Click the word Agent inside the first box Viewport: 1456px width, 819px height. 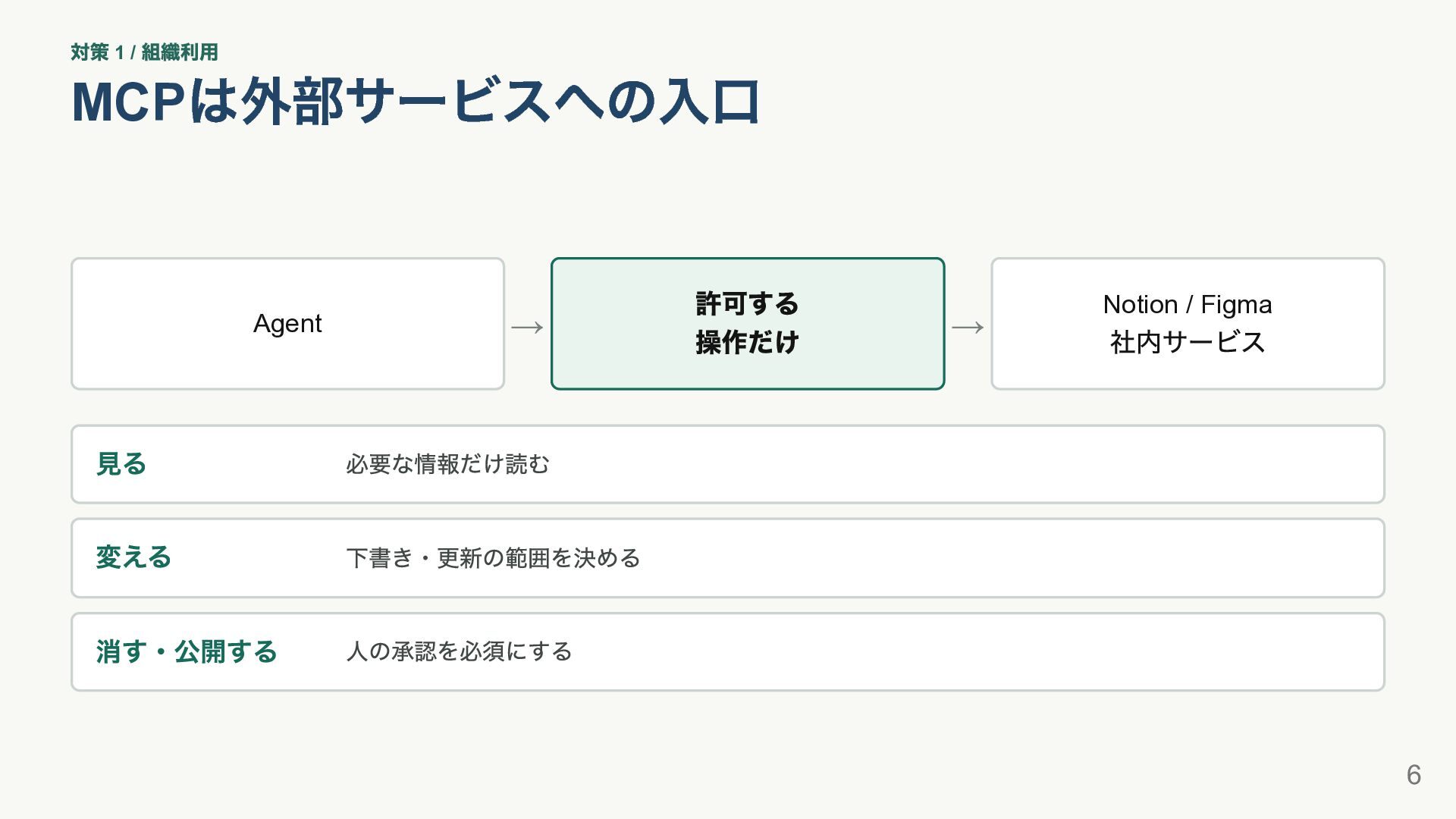point(287,324)
